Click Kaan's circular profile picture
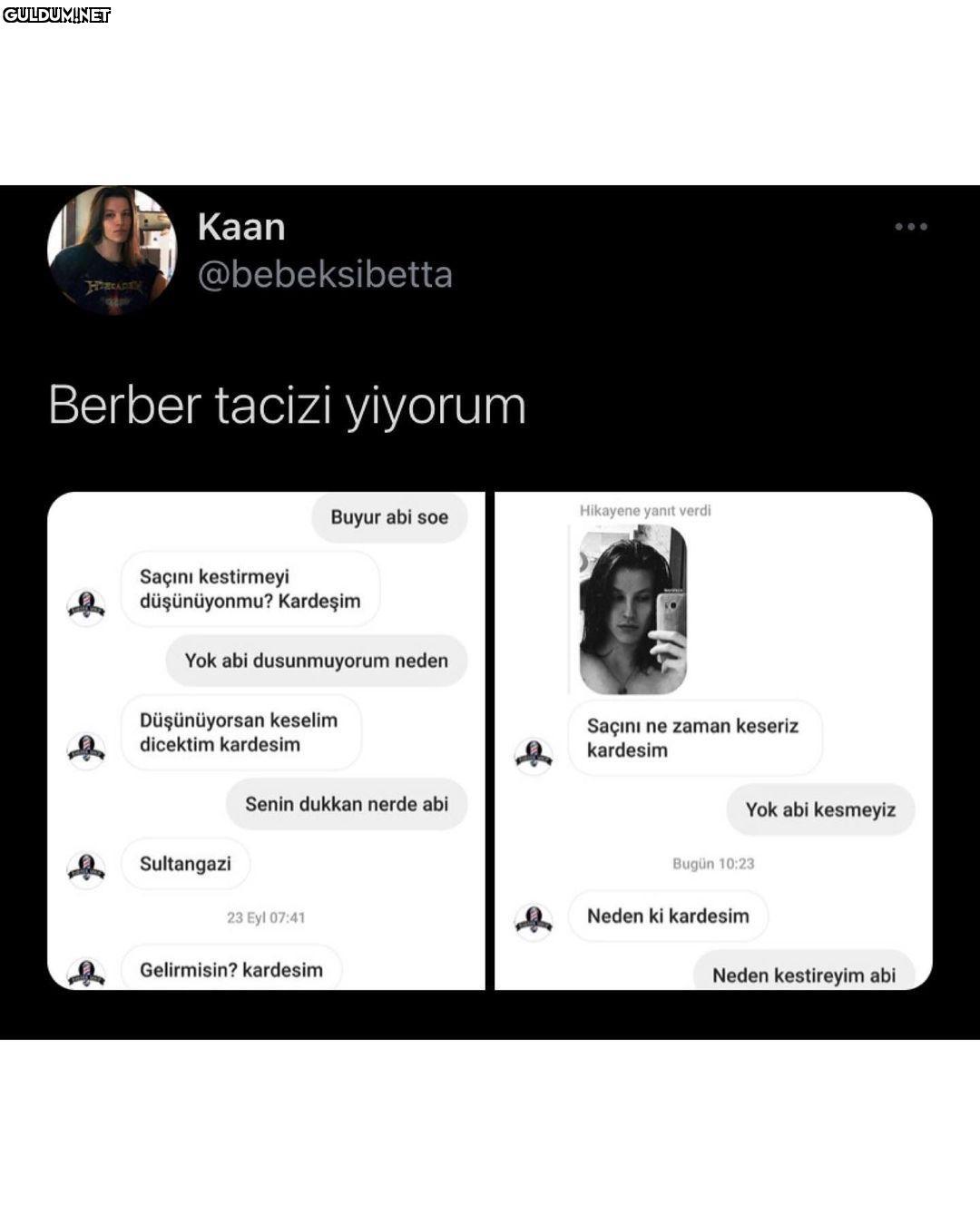The image size is (980, 1225). (113, 250)
